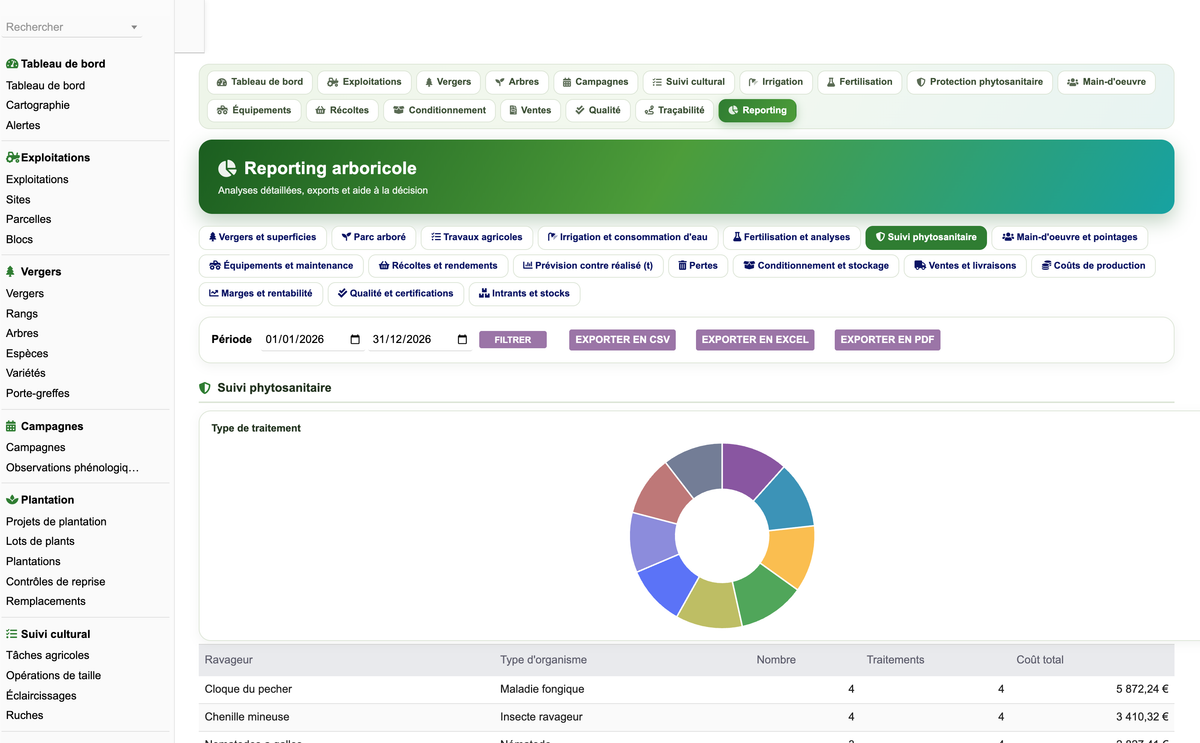1200x743 pixels.
Task: Go to the Fertilisation tab
Action: 860,82
